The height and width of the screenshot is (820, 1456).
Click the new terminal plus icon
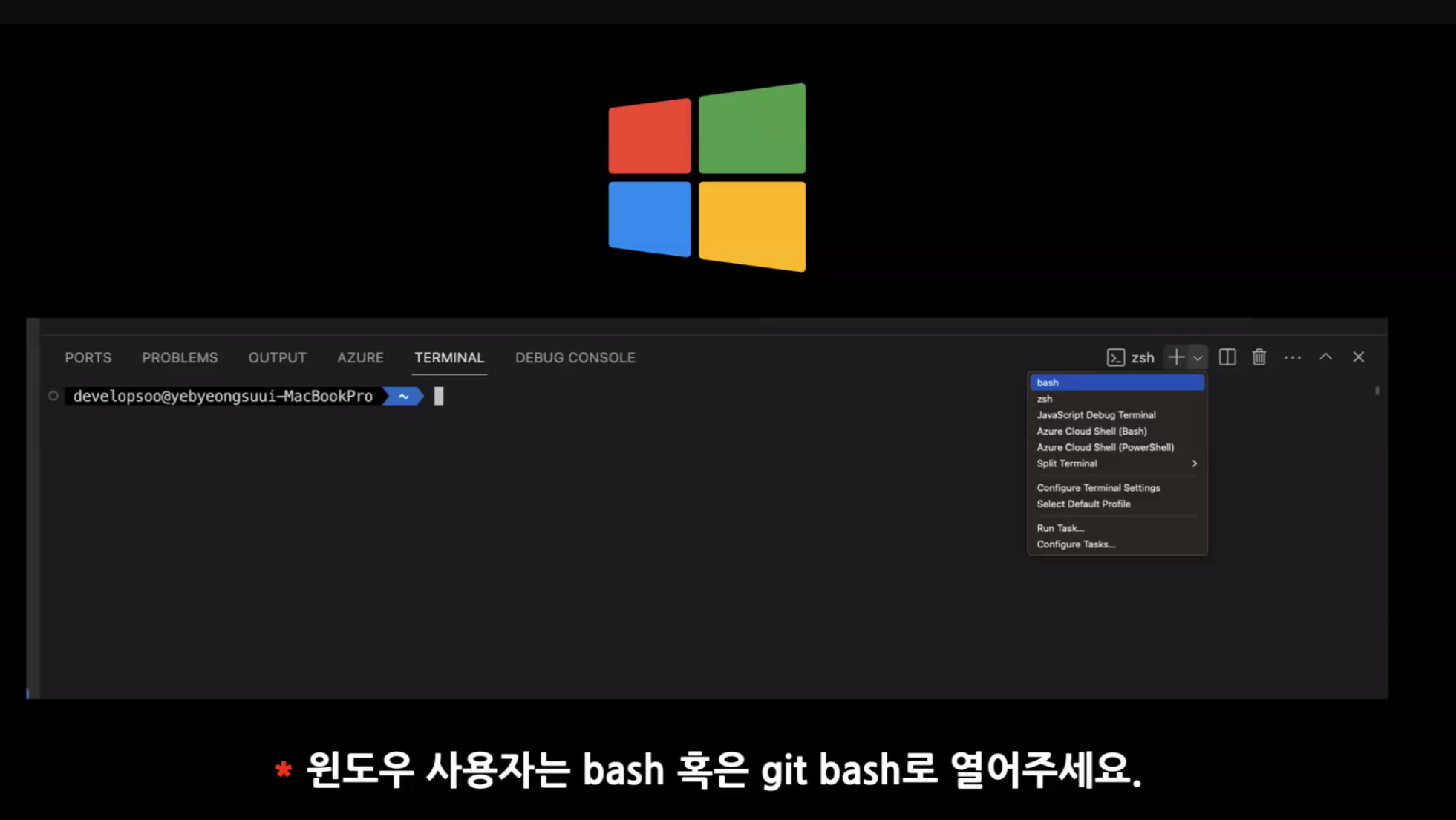click(1175, 357)
